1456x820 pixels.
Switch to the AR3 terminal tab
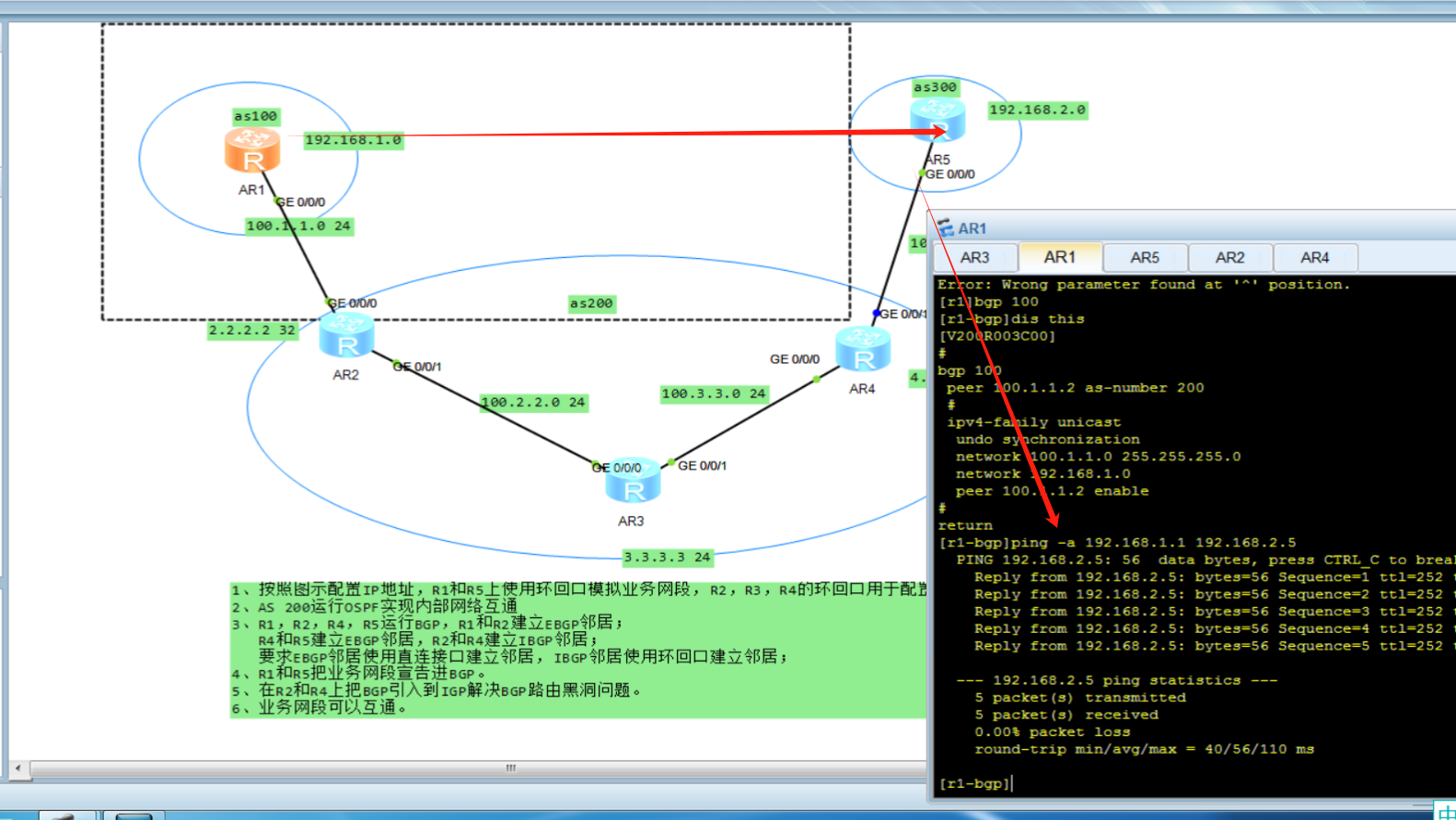pos(975,258)
